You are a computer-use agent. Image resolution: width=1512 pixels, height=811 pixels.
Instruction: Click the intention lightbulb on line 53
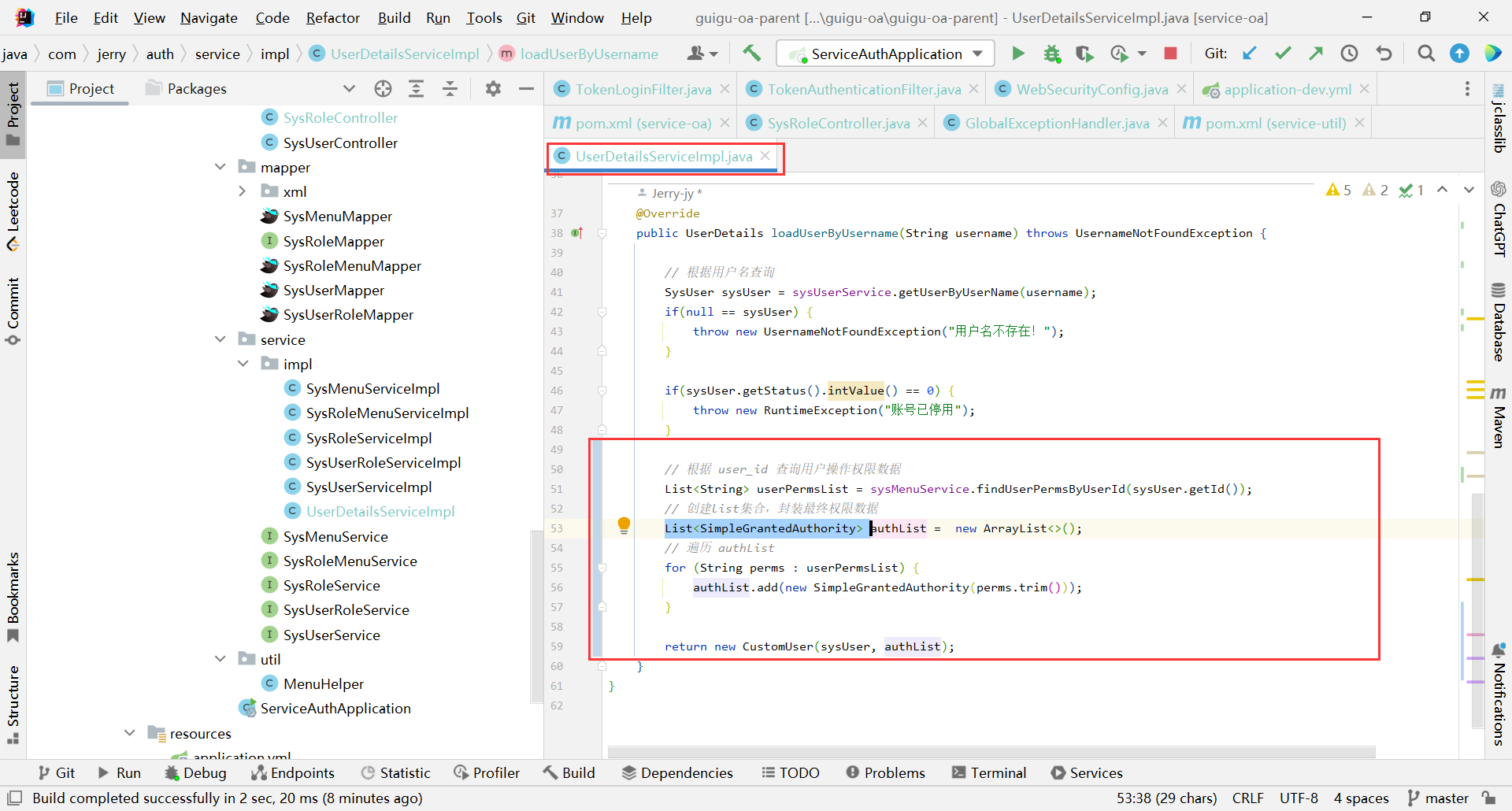point(624,525)
